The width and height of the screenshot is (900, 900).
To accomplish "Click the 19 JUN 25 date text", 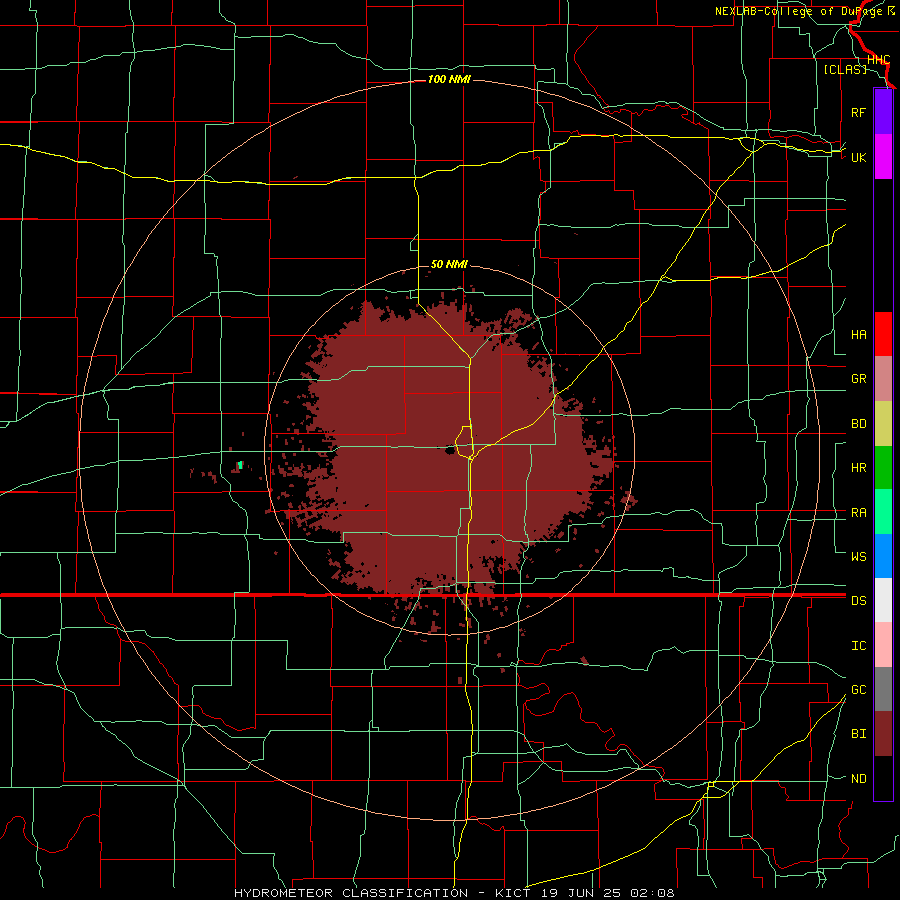I will tap(580, 893).
